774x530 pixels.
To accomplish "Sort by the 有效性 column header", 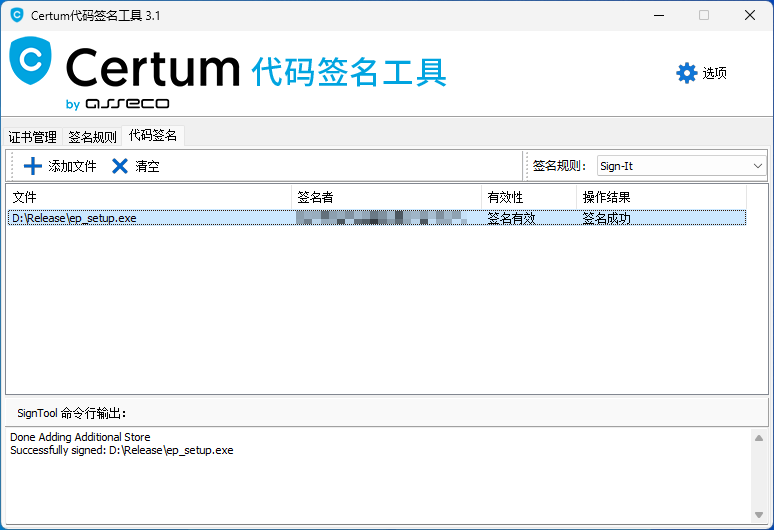I will click(x=529, y=197).
